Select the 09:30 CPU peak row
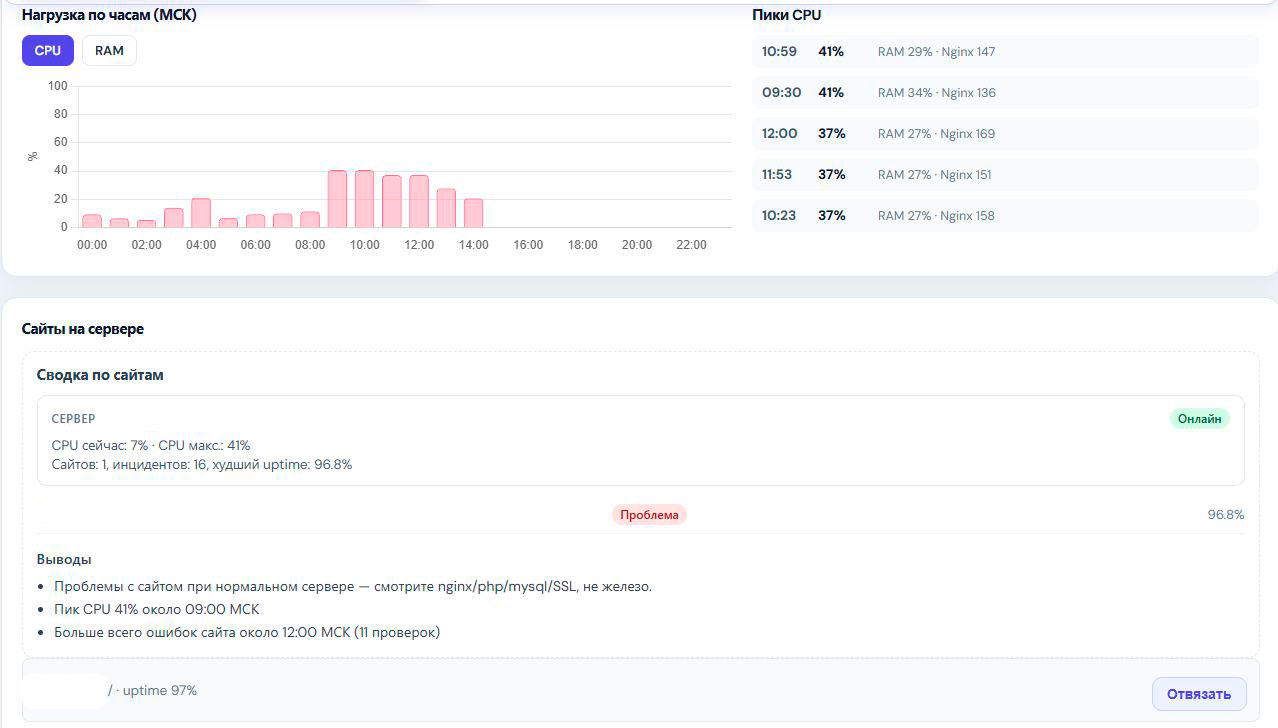1278x728 pixels. point(1005,93)
